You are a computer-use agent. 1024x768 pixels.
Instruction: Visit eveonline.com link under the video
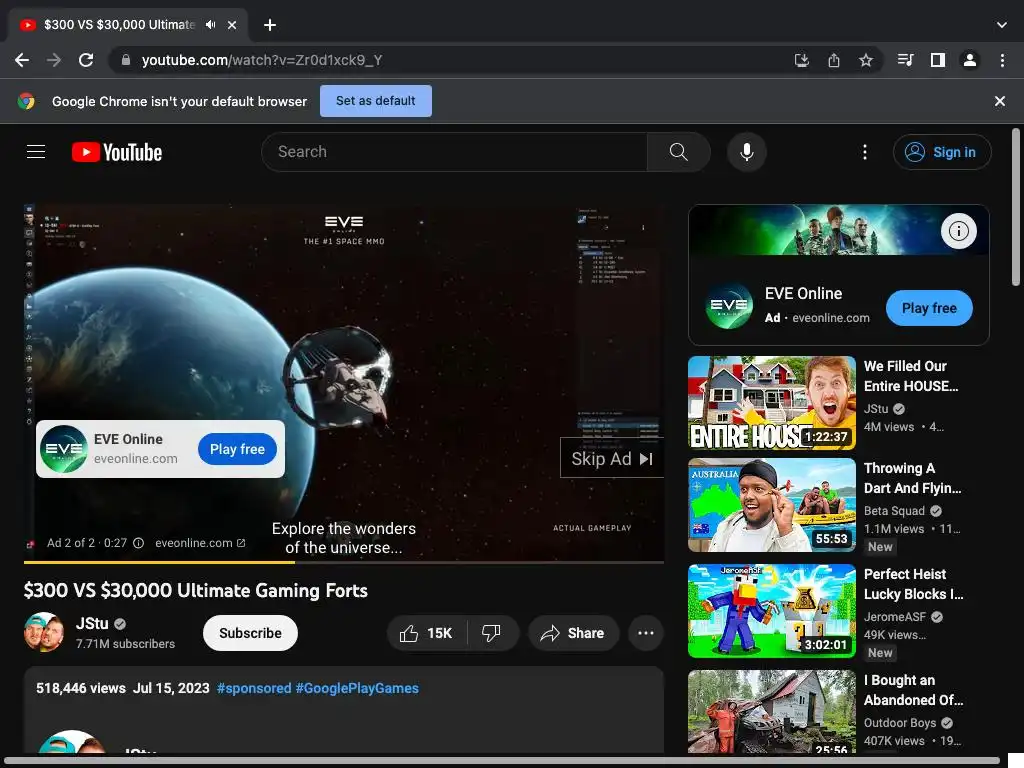(x=200, y=543)
